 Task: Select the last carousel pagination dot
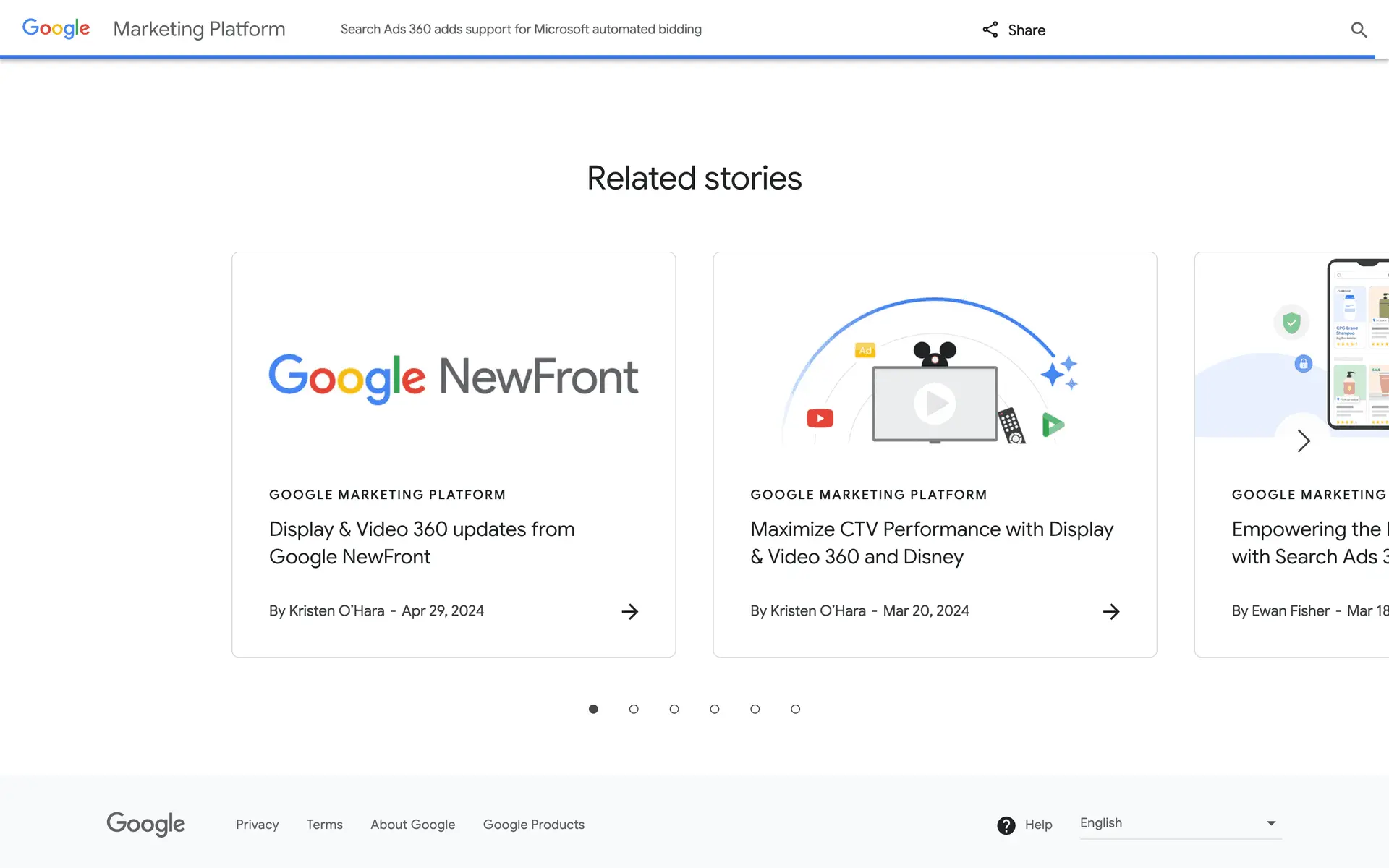pos(795,709)
